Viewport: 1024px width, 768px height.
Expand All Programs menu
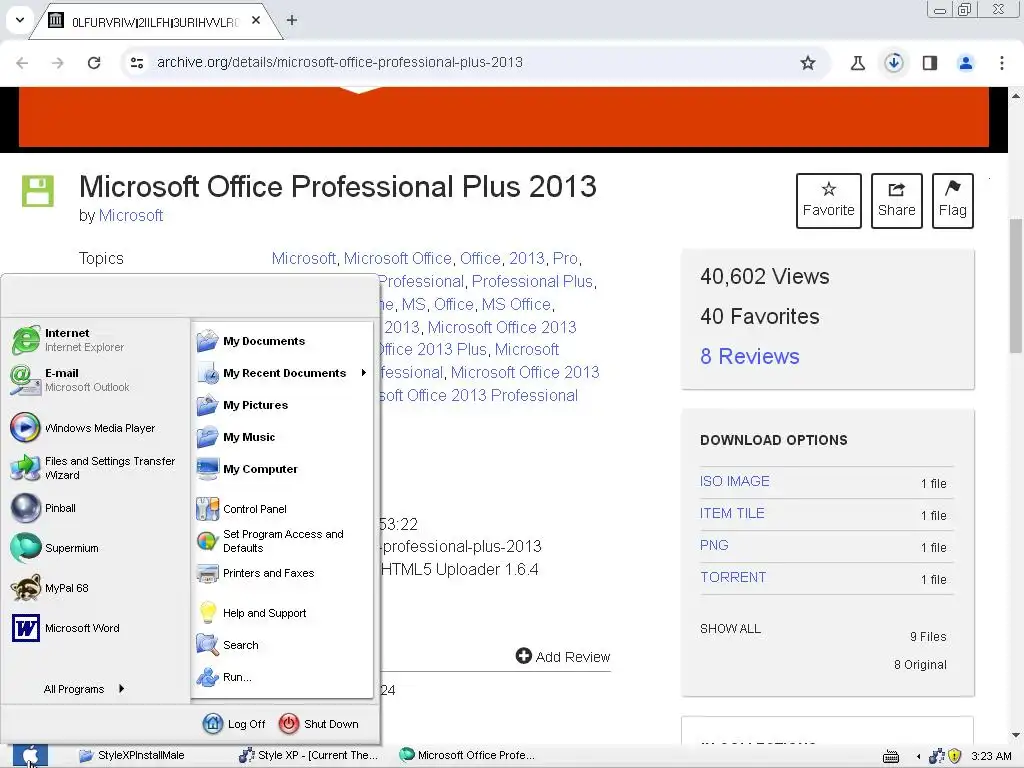pyautogui.click(x=83, y=689)
